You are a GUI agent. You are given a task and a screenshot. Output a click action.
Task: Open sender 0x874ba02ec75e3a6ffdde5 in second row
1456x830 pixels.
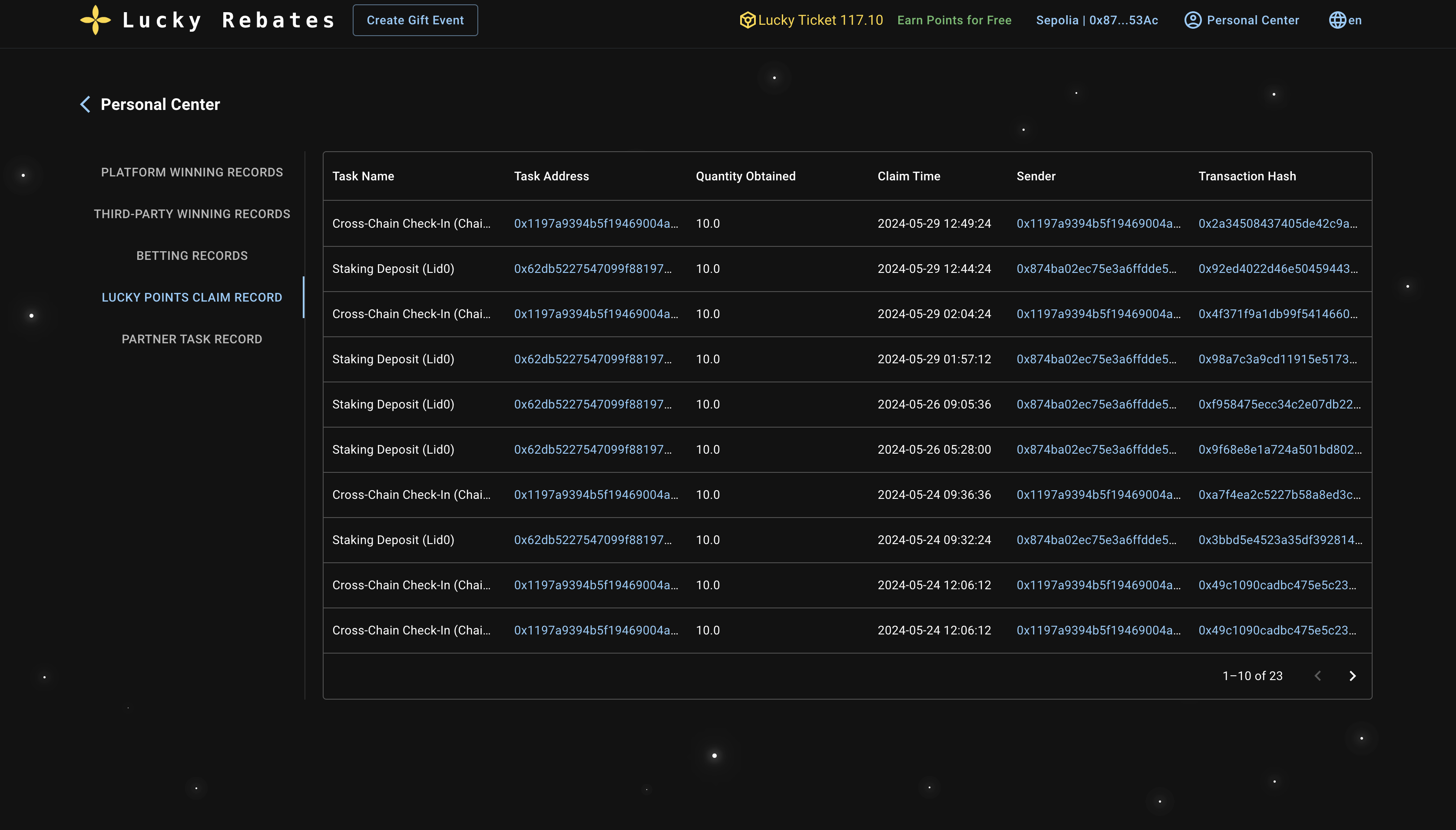(x=1096, y=269)
